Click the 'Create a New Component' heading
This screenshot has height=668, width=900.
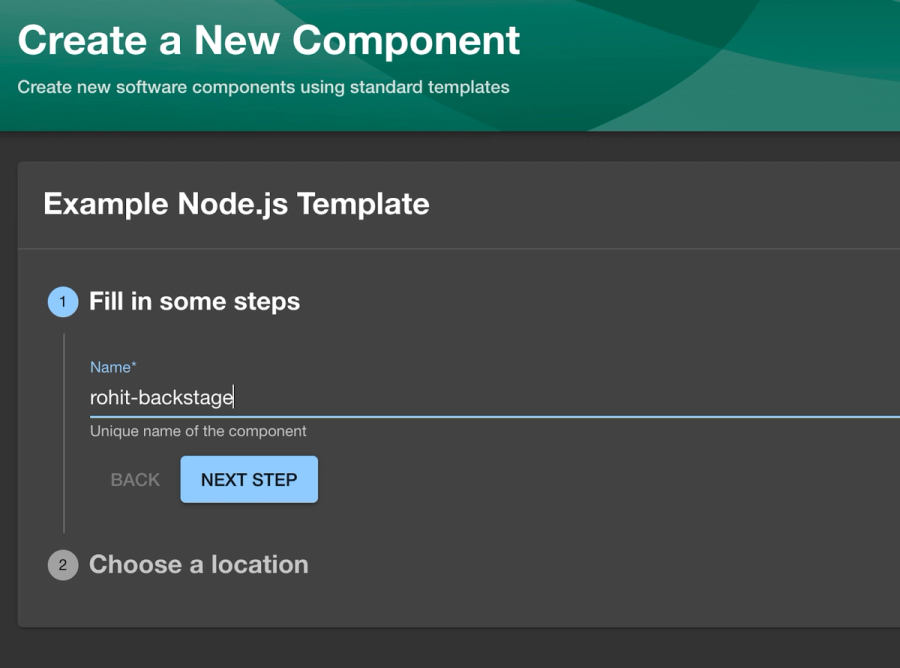(269, 41)
